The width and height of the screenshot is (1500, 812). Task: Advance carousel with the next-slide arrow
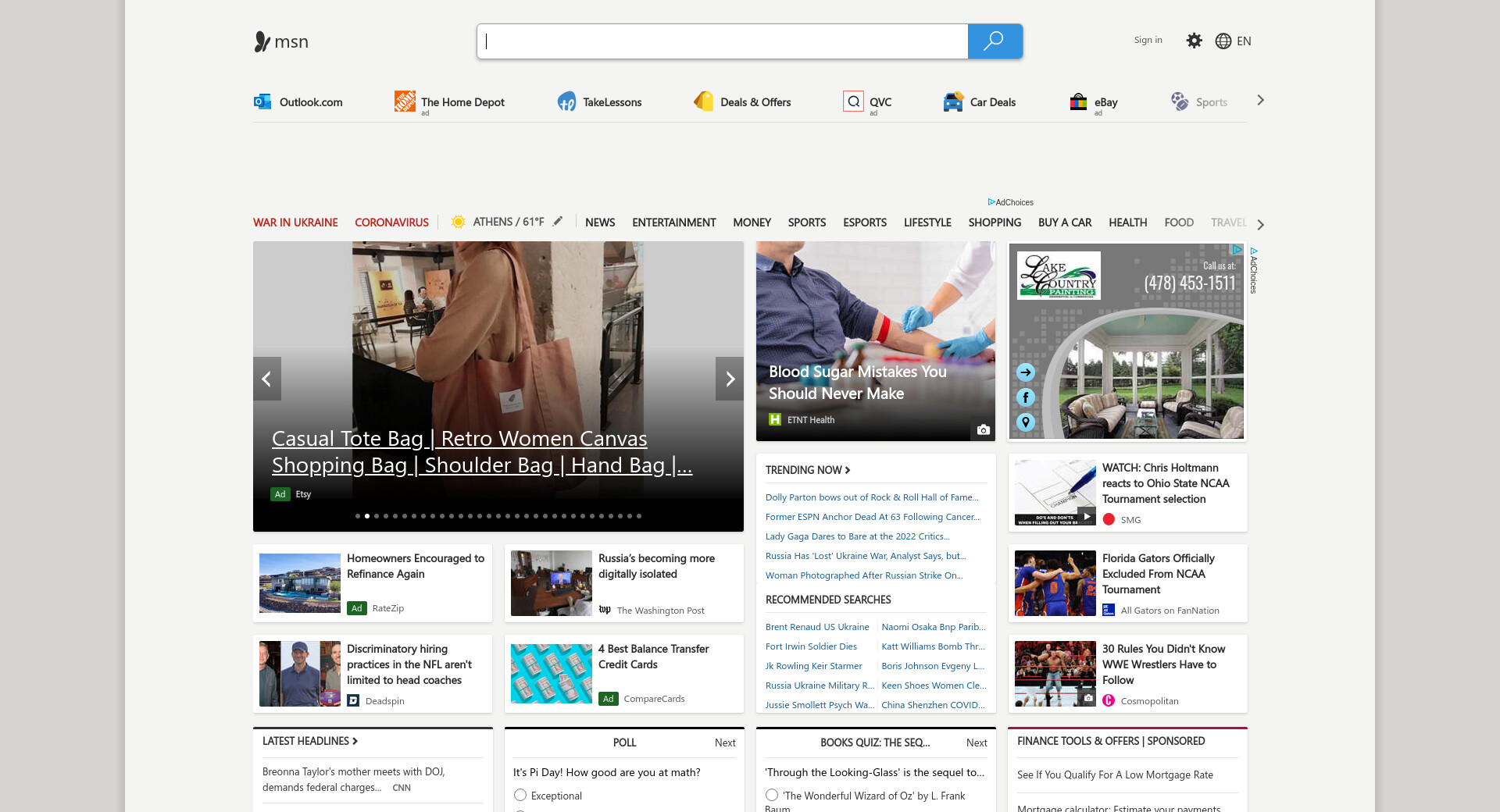click(x=730, y=379)
